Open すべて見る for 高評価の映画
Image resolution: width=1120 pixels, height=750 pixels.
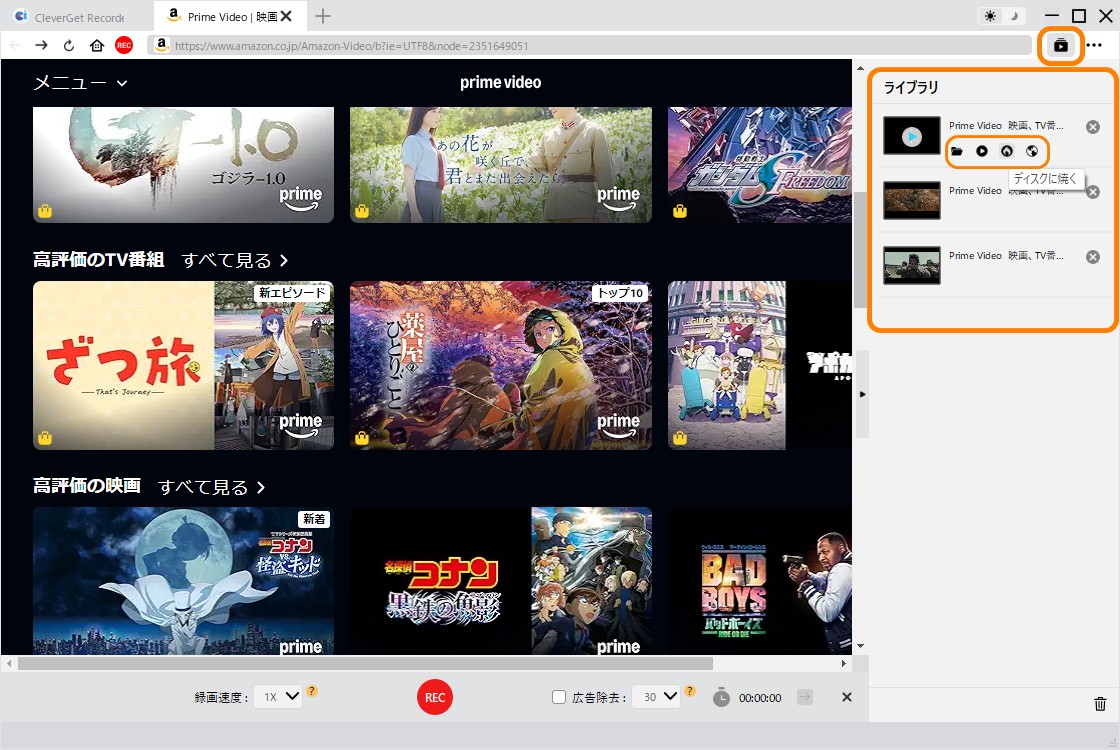211,487
